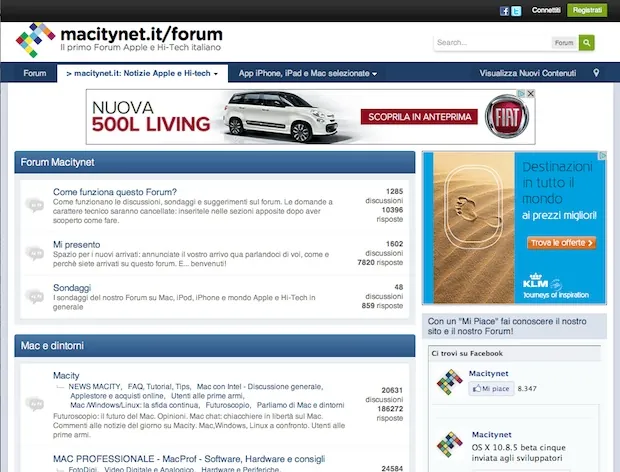Image resolution: width=620 pixels, height=472 pixels.
Task: Open Mac con Intel - Discussione generale
Action: click(x=259, y=387)
